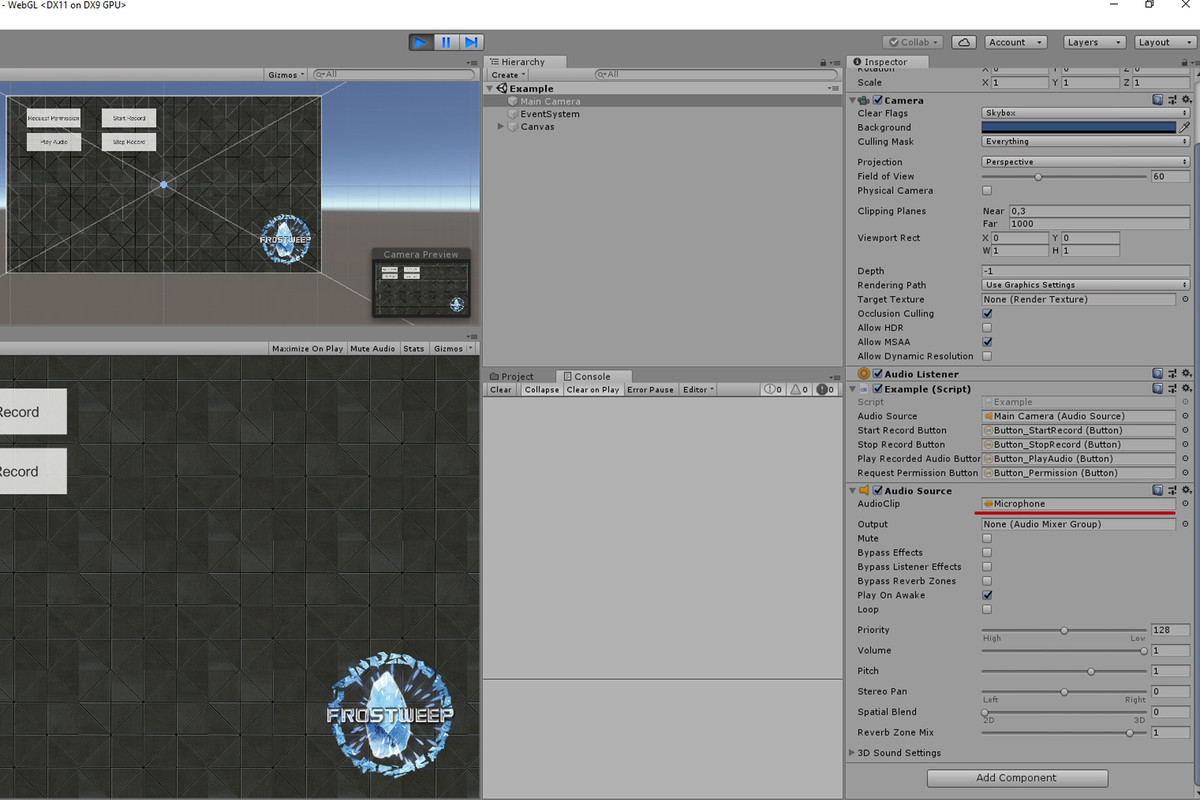This screenshot has height=800, width=1200.
Task: Open the Layers menu in the toolbar
Action: [x=1093, y=41]
